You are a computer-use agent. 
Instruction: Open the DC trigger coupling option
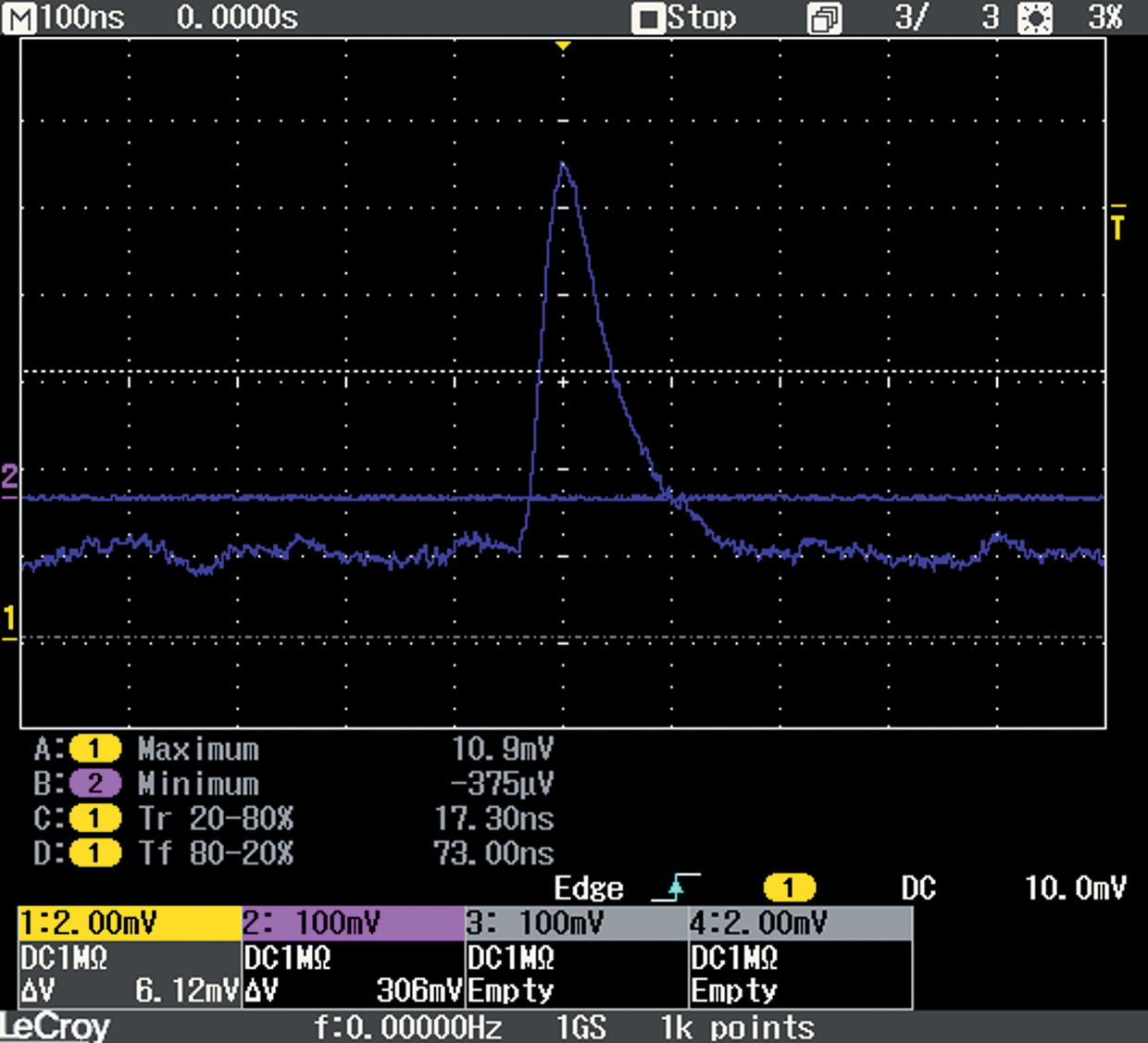(918, 888)
